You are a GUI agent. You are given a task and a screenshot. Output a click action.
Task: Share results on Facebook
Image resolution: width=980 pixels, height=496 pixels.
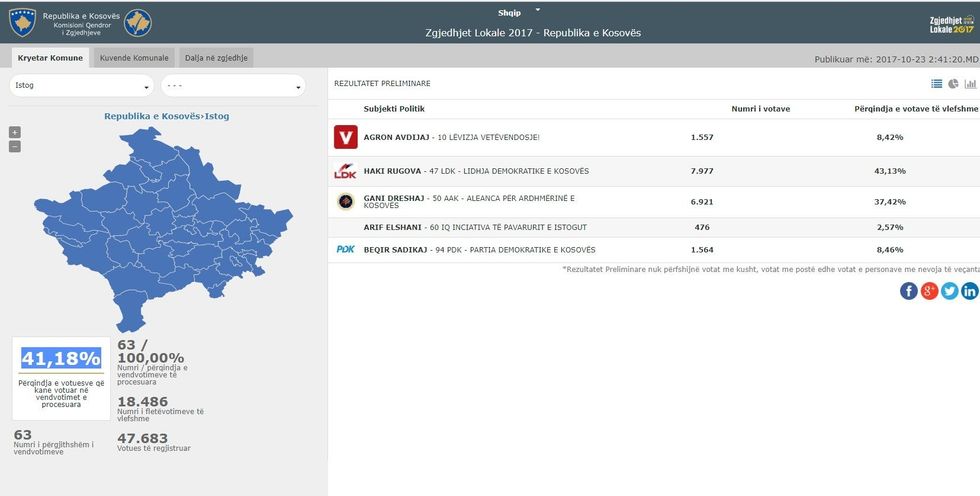click(908, 291)
